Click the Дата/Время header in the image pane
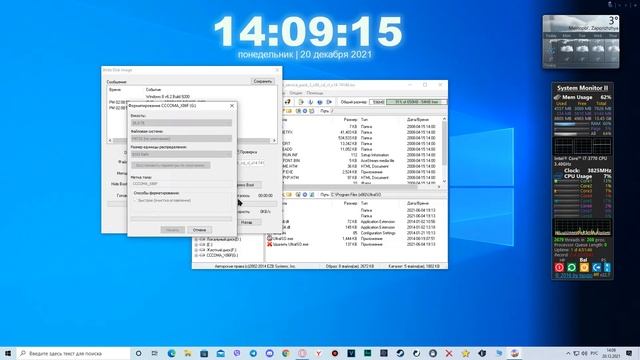640x360 pixels. click(x=418, y=120)
